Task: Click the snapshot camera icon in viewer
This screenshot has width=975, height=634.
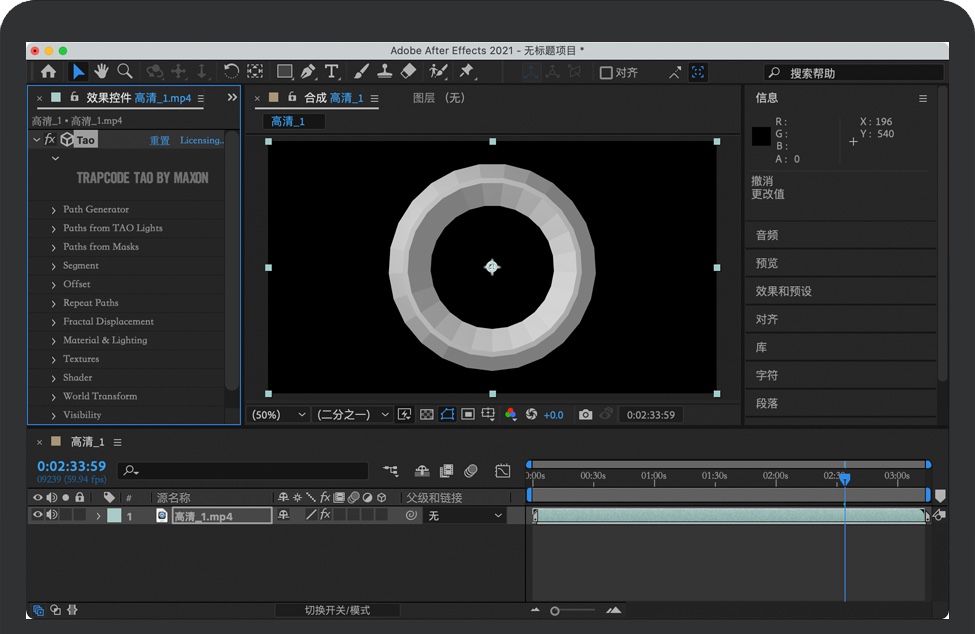Action: [586, 414]
